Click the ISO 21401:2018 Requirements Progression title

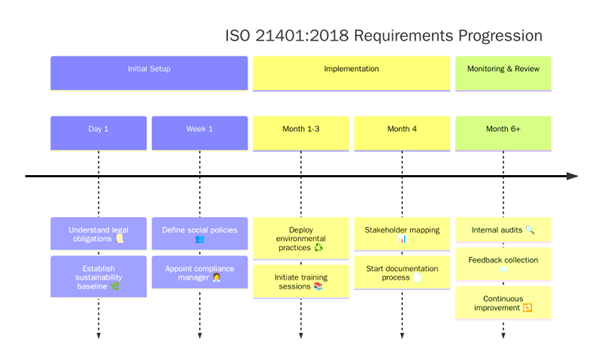(384, 36)
